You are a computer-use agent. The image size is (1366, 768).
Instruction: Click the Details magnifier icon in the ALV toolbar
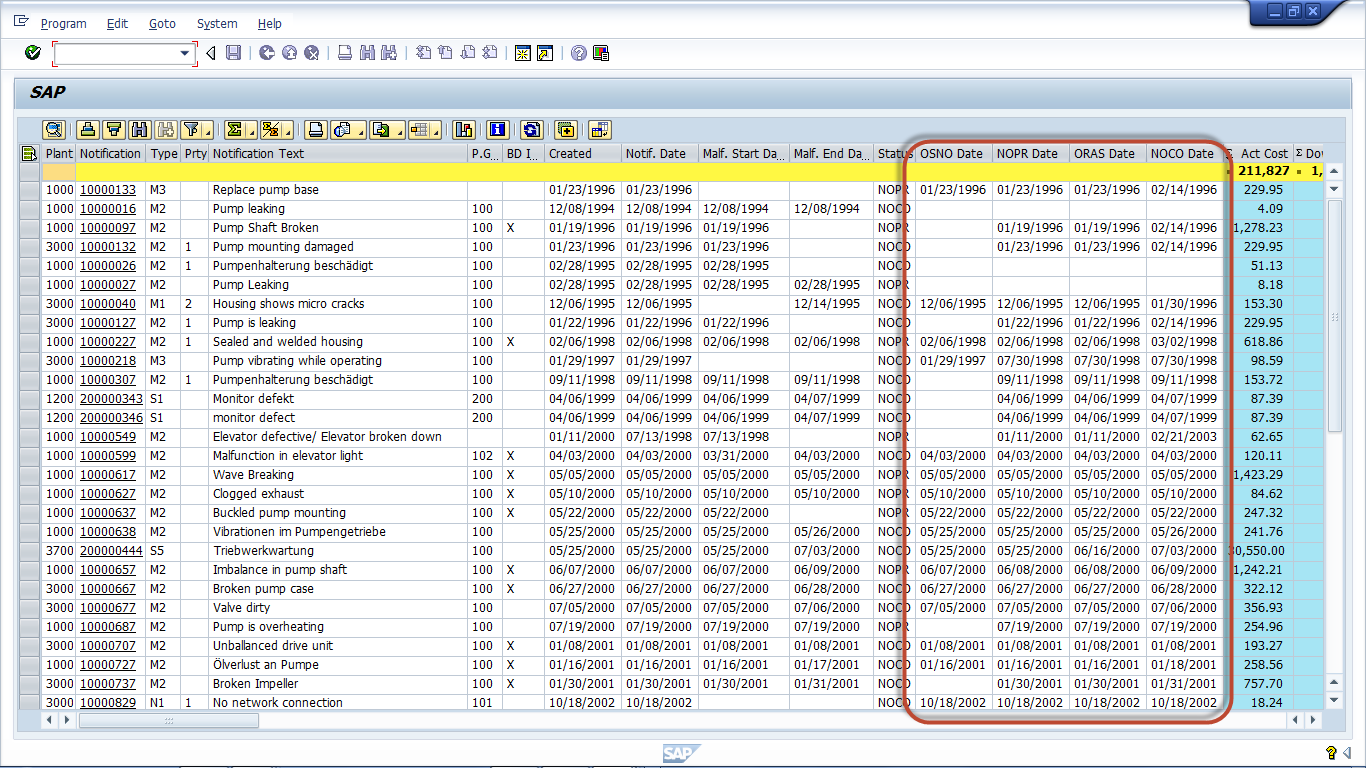(54, 130)
